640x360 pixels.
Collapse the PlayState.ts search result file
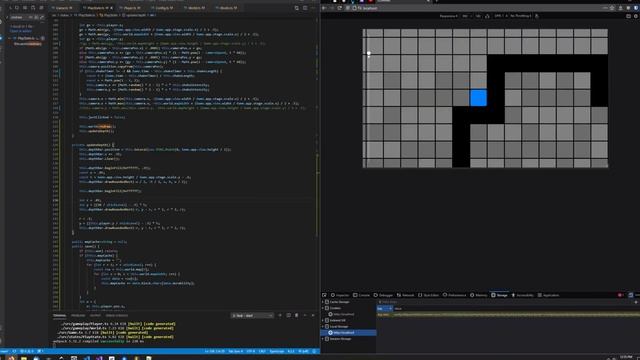(x=10, y=38)
